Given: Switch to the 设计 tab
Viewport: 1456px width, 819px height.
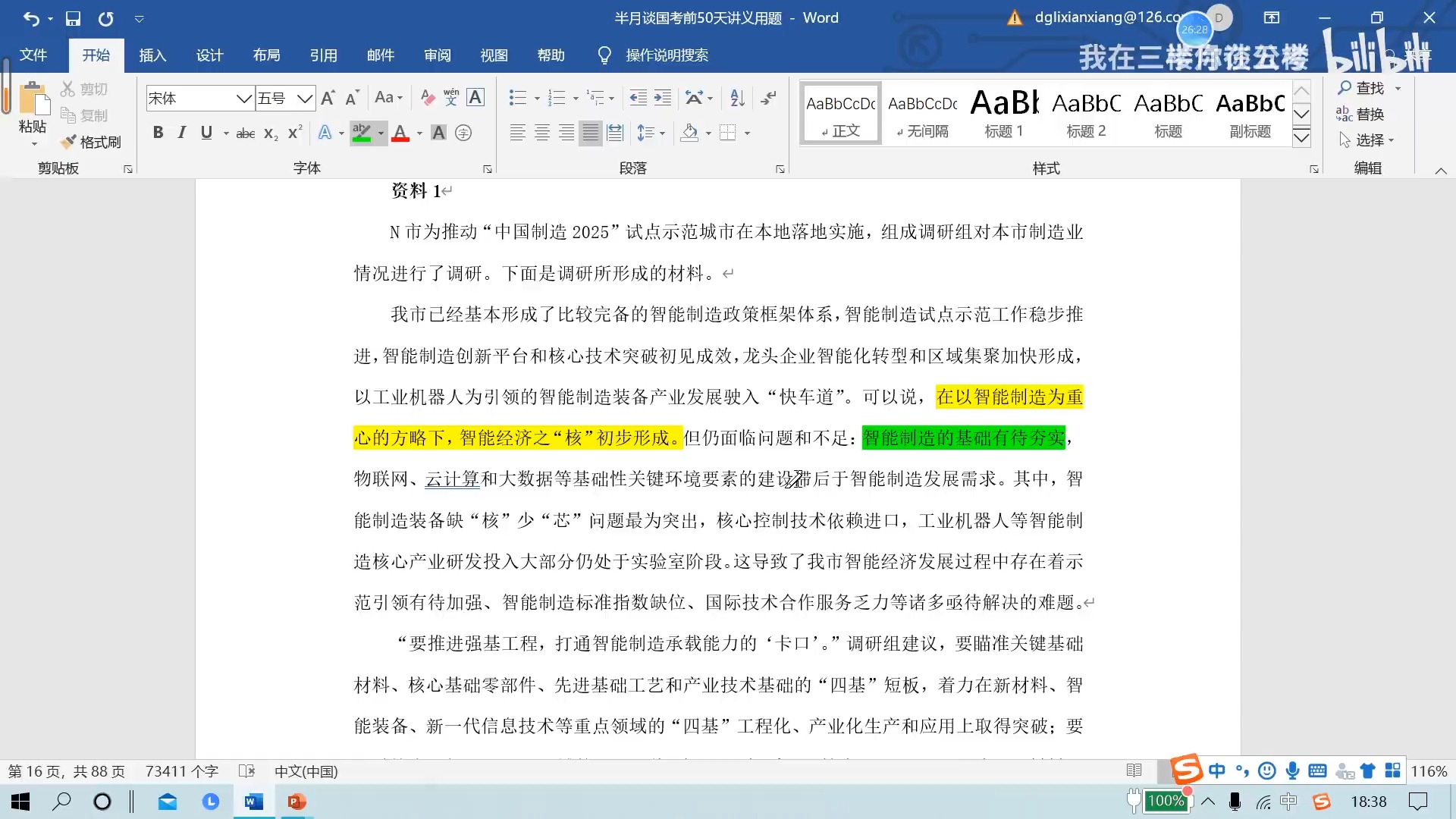Looking at the screenshot, I should tap(209, 55).
